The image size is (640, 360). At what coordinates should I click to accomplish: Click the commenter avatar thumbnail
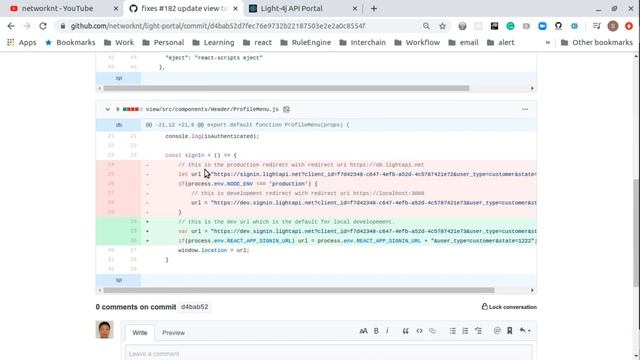click(x=104, y=329)
